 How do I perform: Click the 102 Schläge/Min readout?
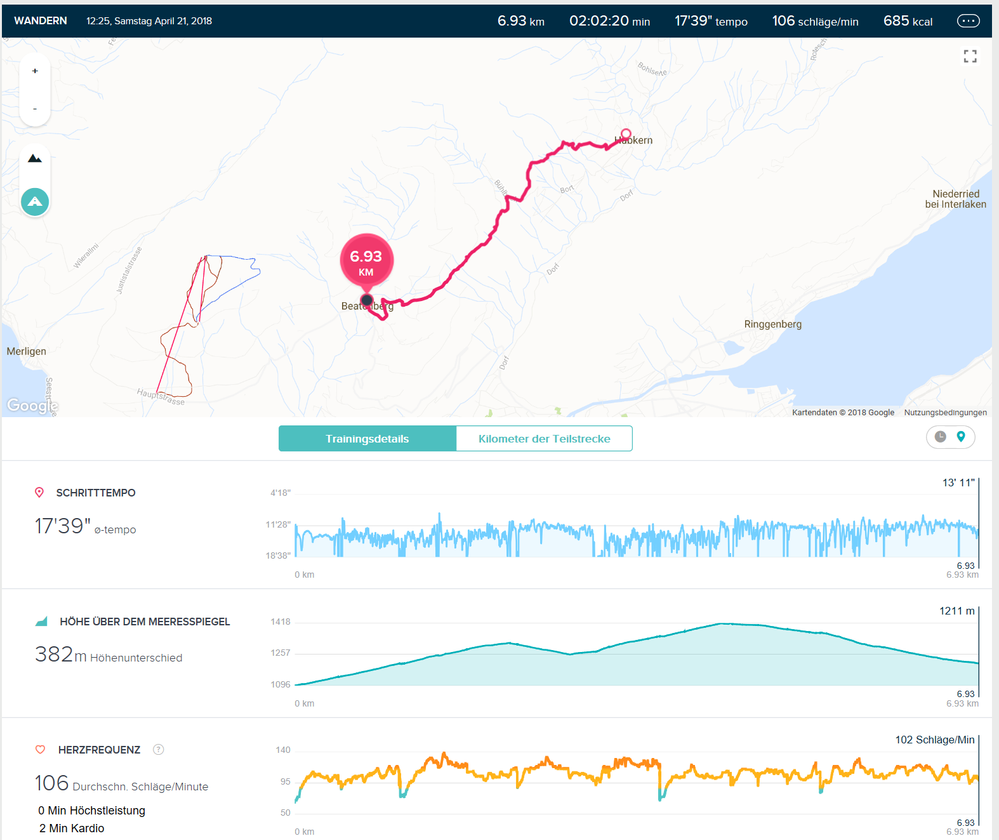[x=935, y=740]
